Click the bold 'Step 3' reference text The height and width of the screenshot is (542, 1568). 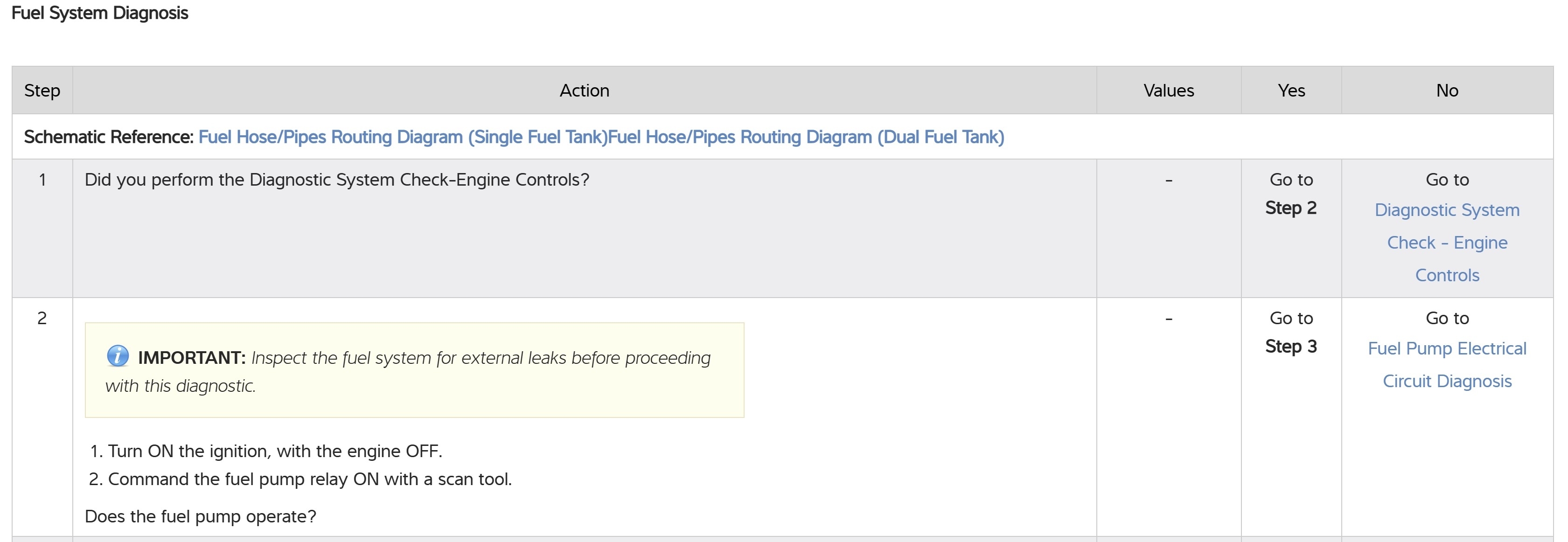tap(1290, 347)
